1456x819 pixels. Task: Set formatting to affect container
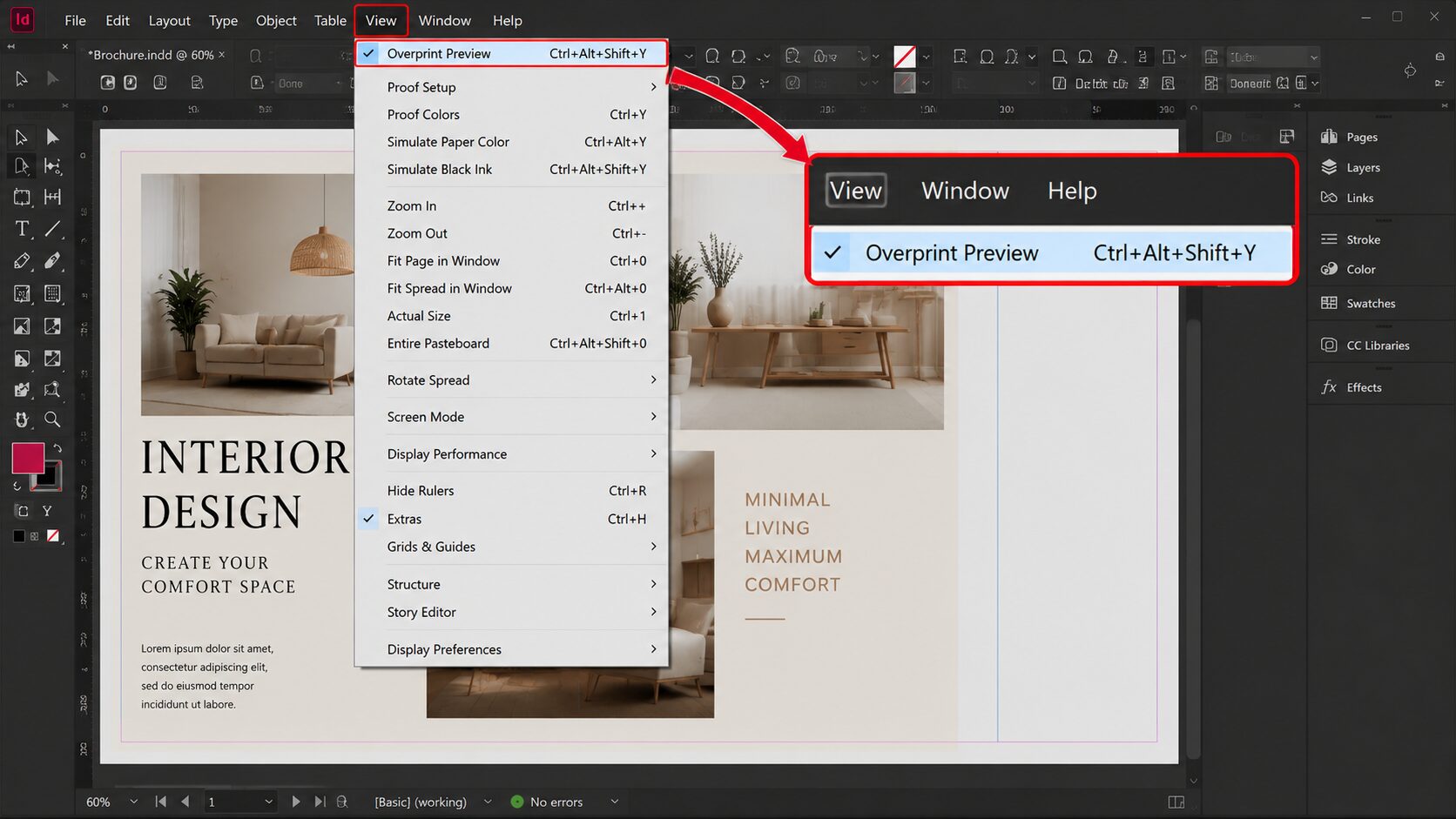coord(23,511)
